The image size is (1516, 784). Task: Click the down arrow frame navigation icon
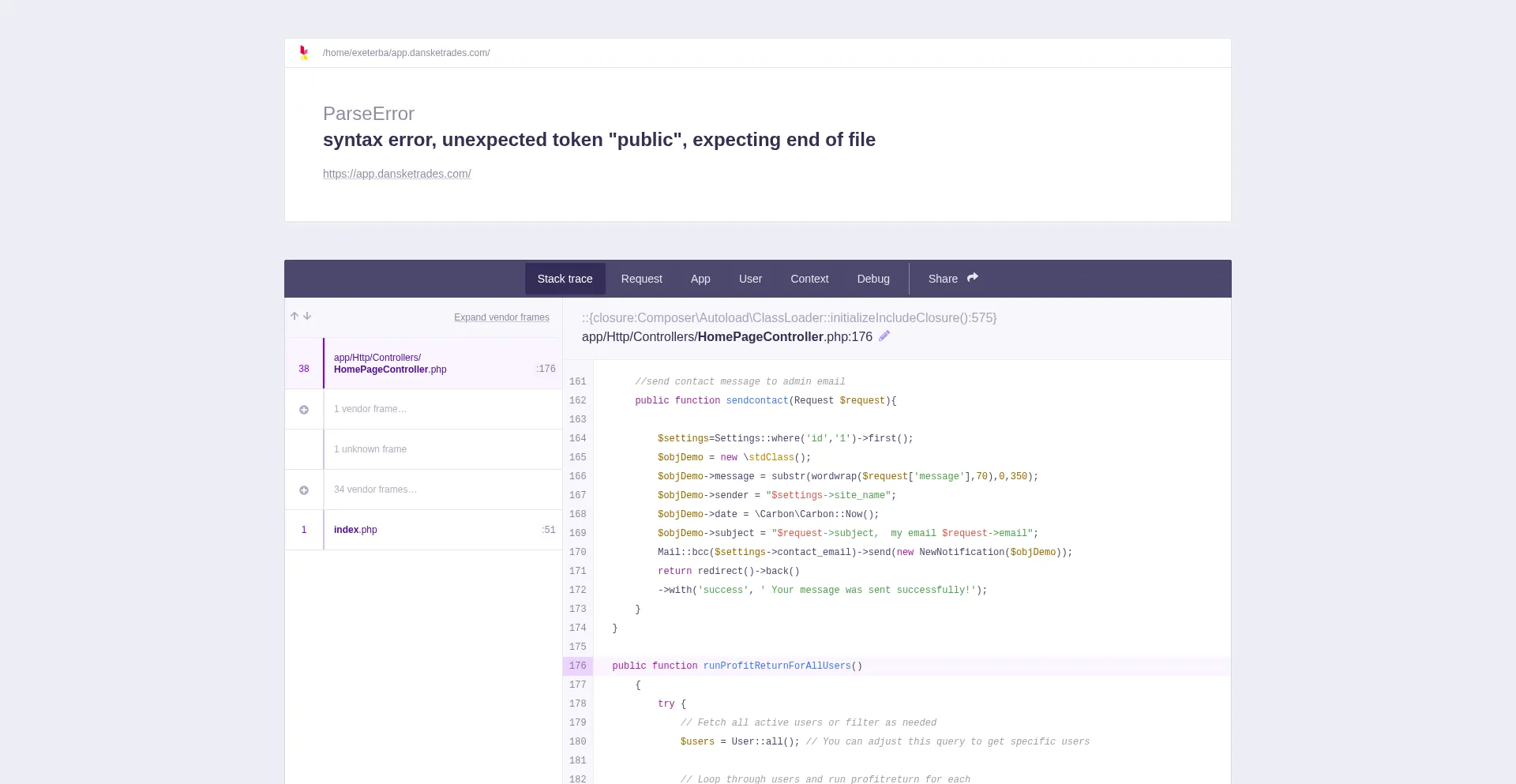pos(307,316)
